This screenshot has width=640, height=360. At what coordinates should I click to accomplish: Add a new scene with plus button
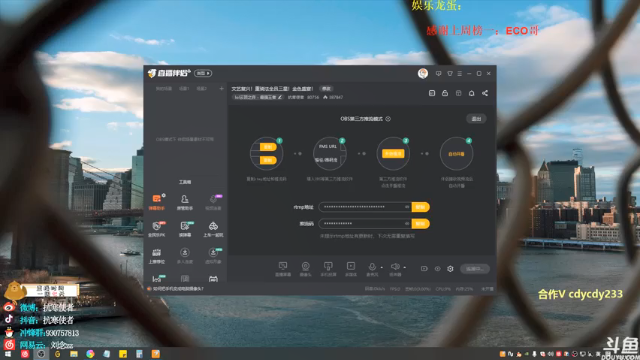[x=221, y=89]
